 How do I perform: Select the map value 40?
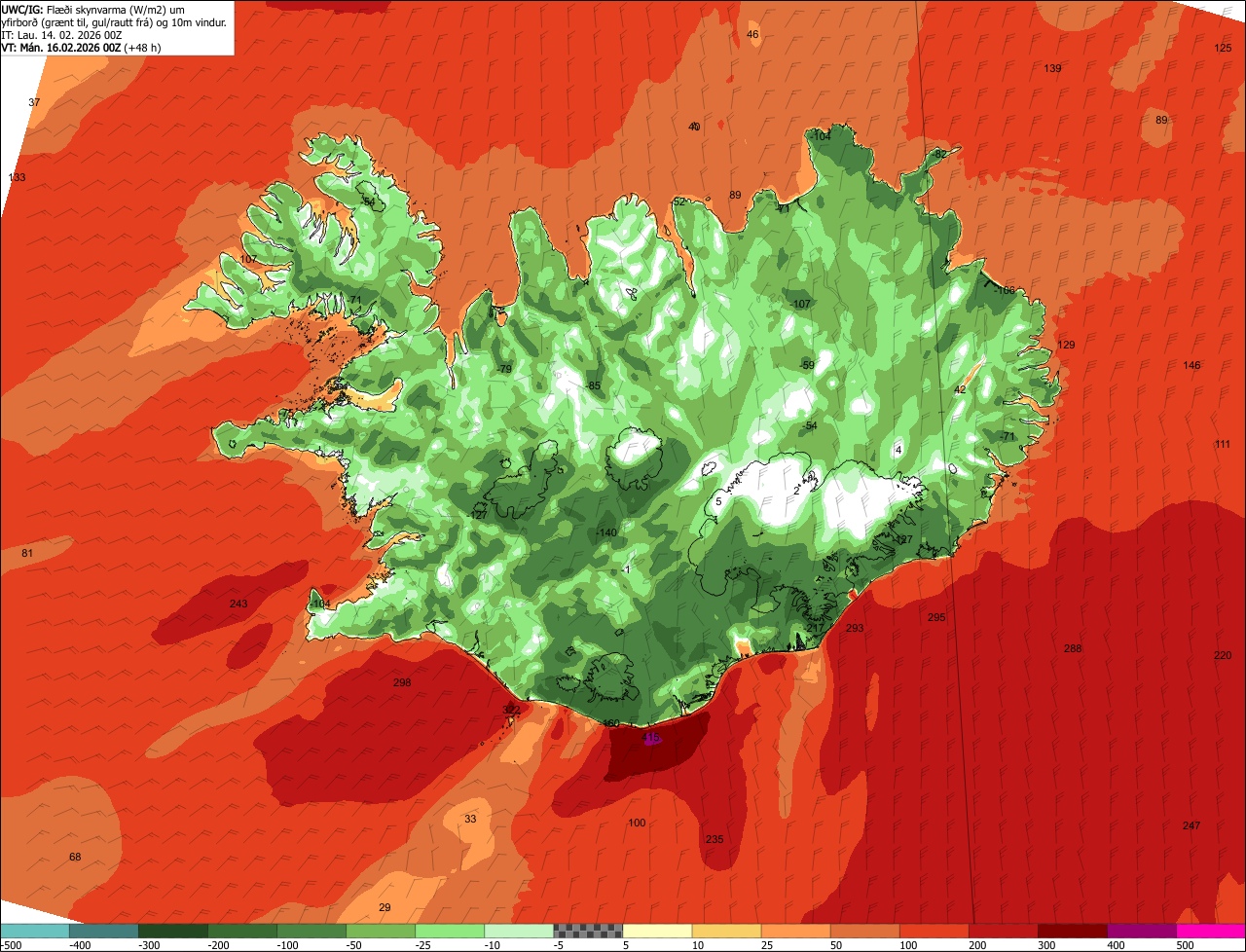click(694, 127)
